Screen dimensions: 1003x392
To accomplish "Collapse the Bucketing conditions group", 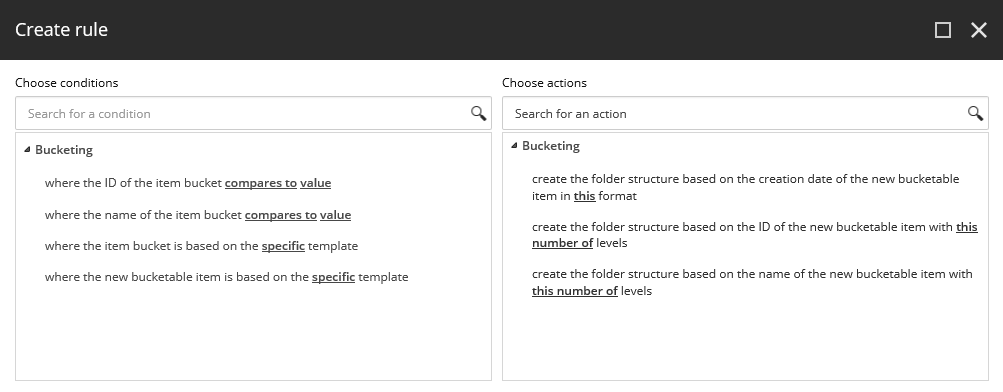I will [27, 150].
